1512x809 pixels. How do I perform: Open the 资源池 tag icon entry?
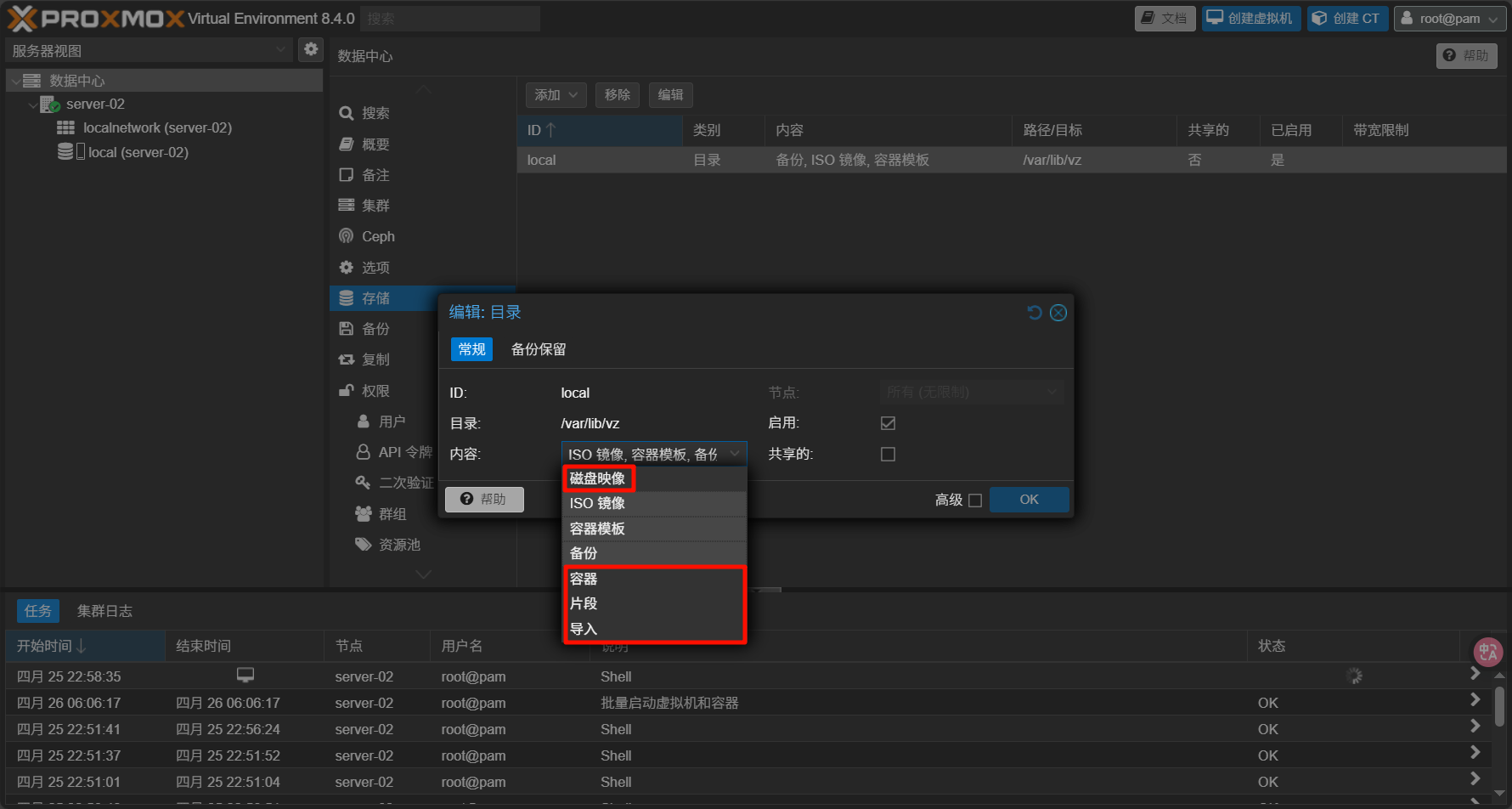coord(388,545)
